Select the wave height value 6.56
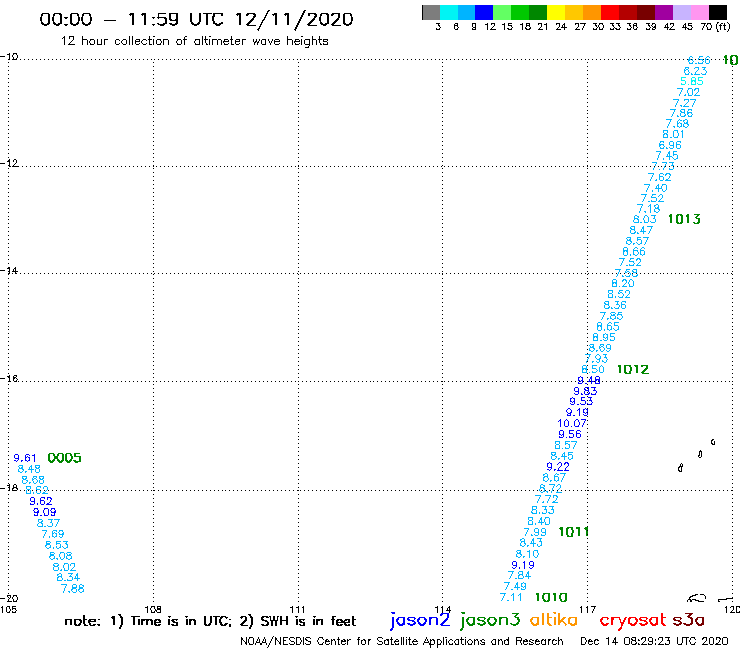 699,60
